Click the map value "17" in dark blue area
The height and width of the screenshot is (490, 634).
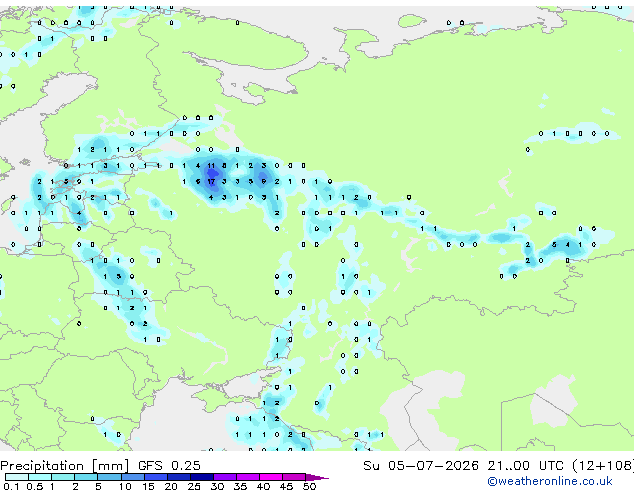211,182
